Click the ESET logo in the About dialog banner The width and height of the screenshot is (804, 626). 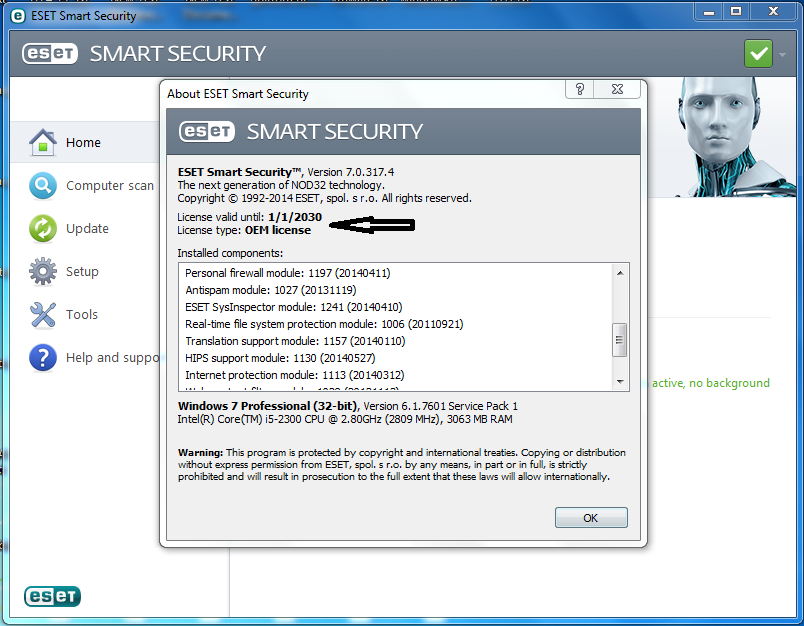tap(207, 131)
